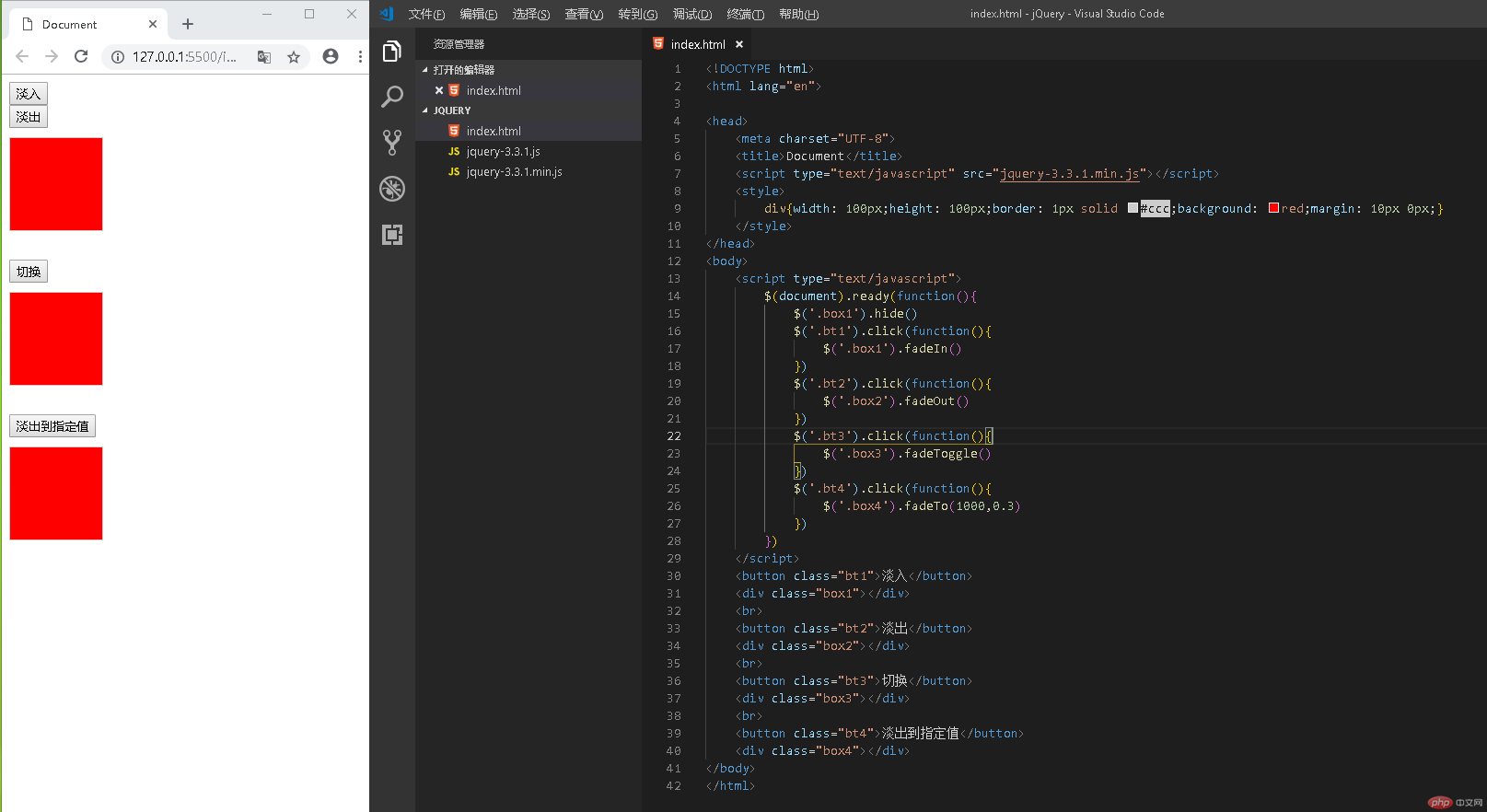The width and height of the screenshot is (1487, 812).
Task: Collapse the 打开的编辑器 section
Action: coord(425,70)
